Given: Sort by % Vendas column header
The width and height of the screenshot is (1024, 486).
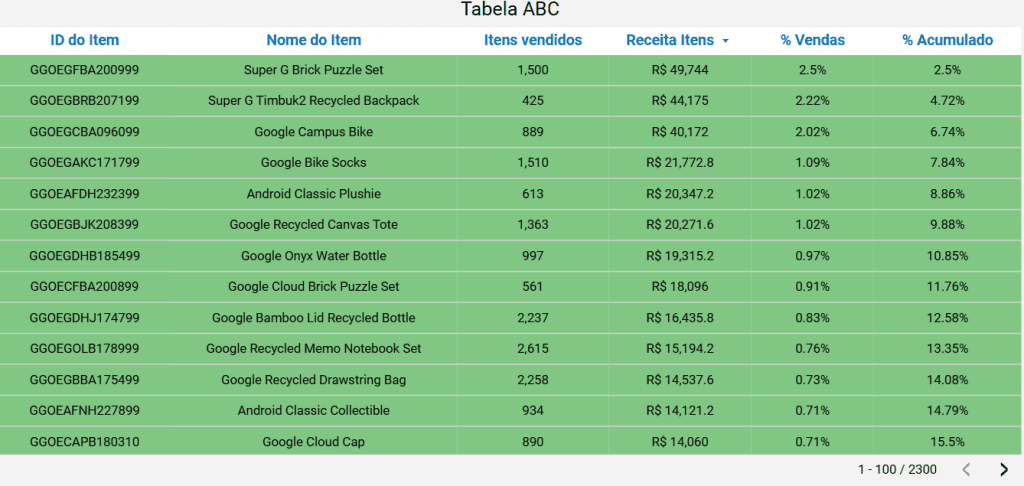Looking at the screenshot, I should click(813, 40).
